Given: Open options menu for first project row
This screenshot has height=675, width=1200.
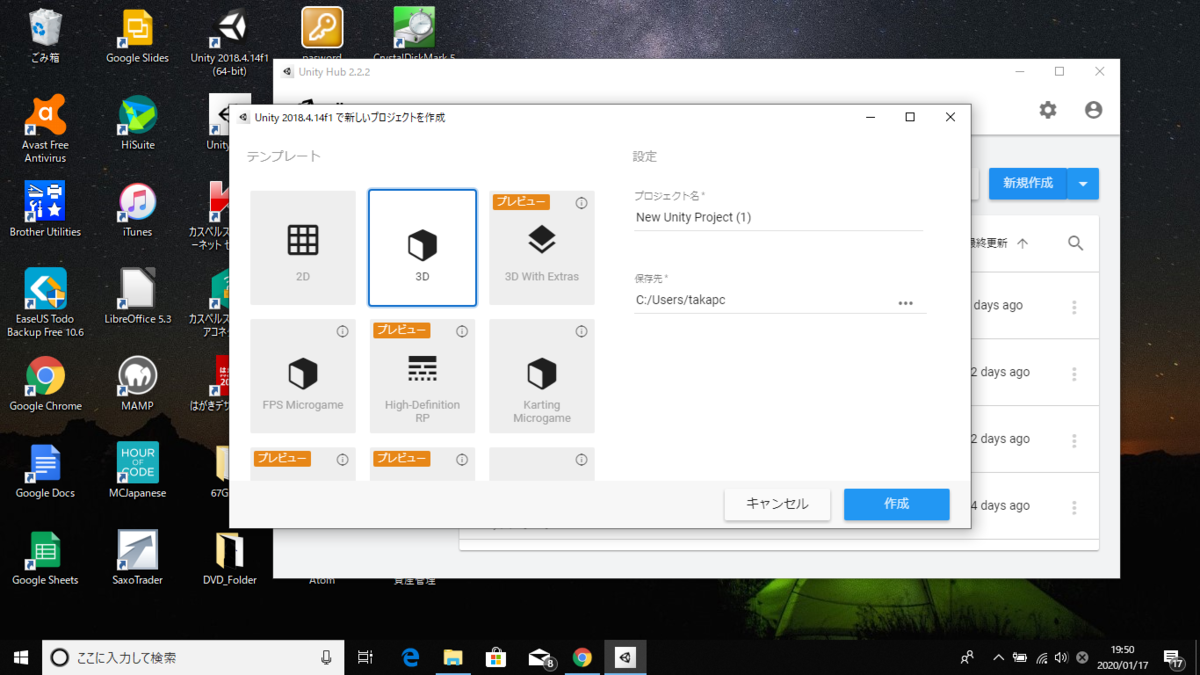Looking at the screenshot, I should click(x=1074, y=308).
